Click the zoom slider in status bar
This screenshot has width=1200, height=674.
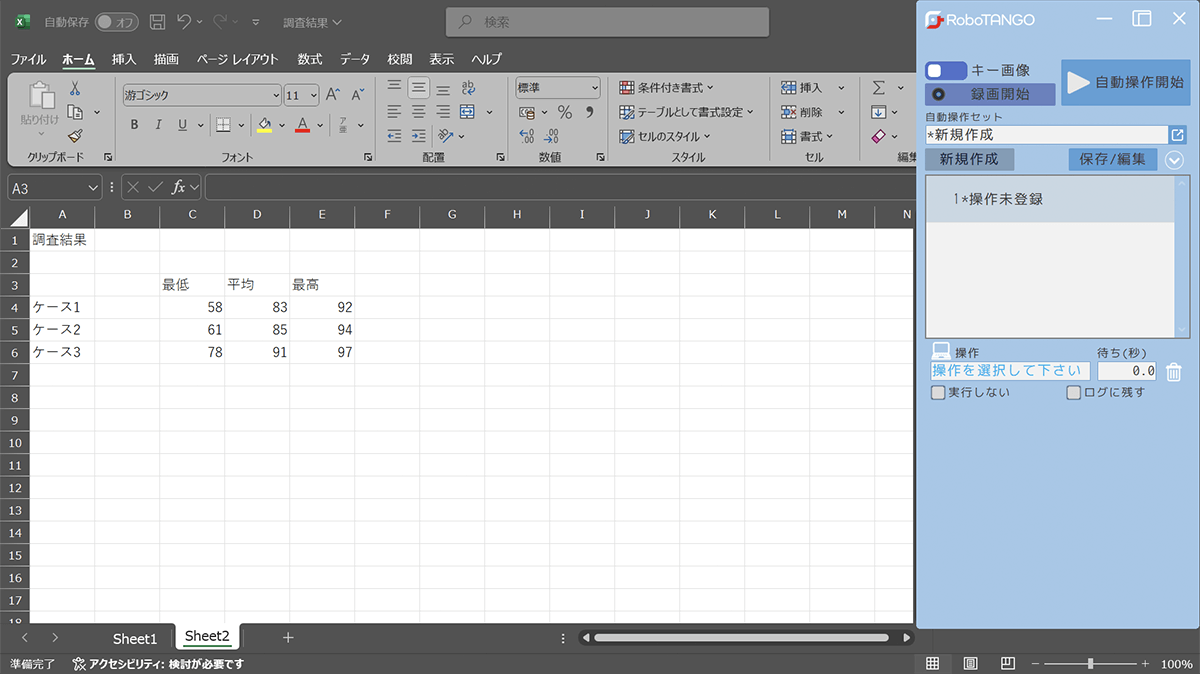pyautogui.click(x=1090, y=664)
